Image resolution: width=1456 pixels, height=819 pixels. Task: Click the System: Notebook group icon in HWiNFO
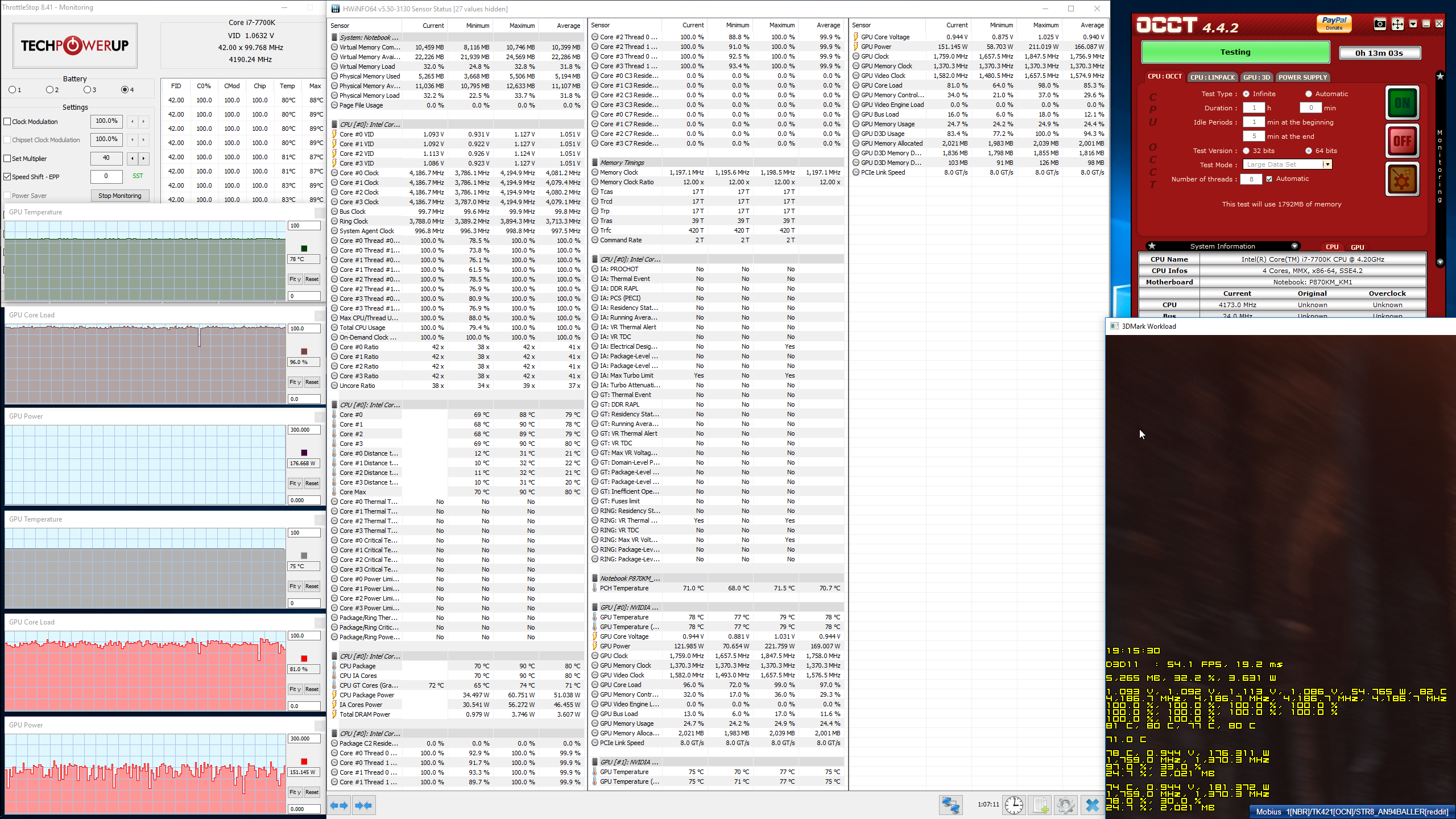(x=334, y=38)
